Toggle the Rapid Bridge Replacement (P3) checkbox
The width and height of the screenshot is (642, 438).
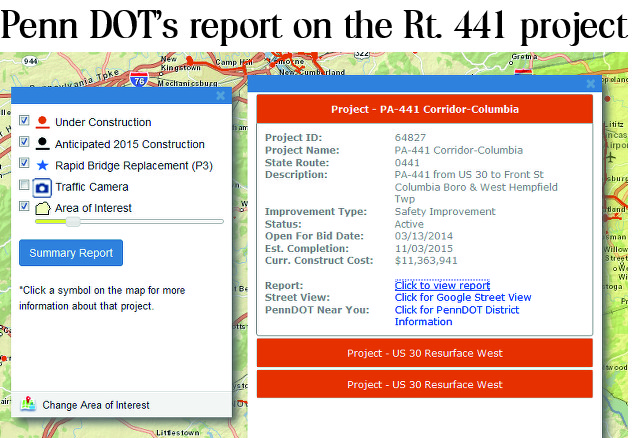(24, 164)
